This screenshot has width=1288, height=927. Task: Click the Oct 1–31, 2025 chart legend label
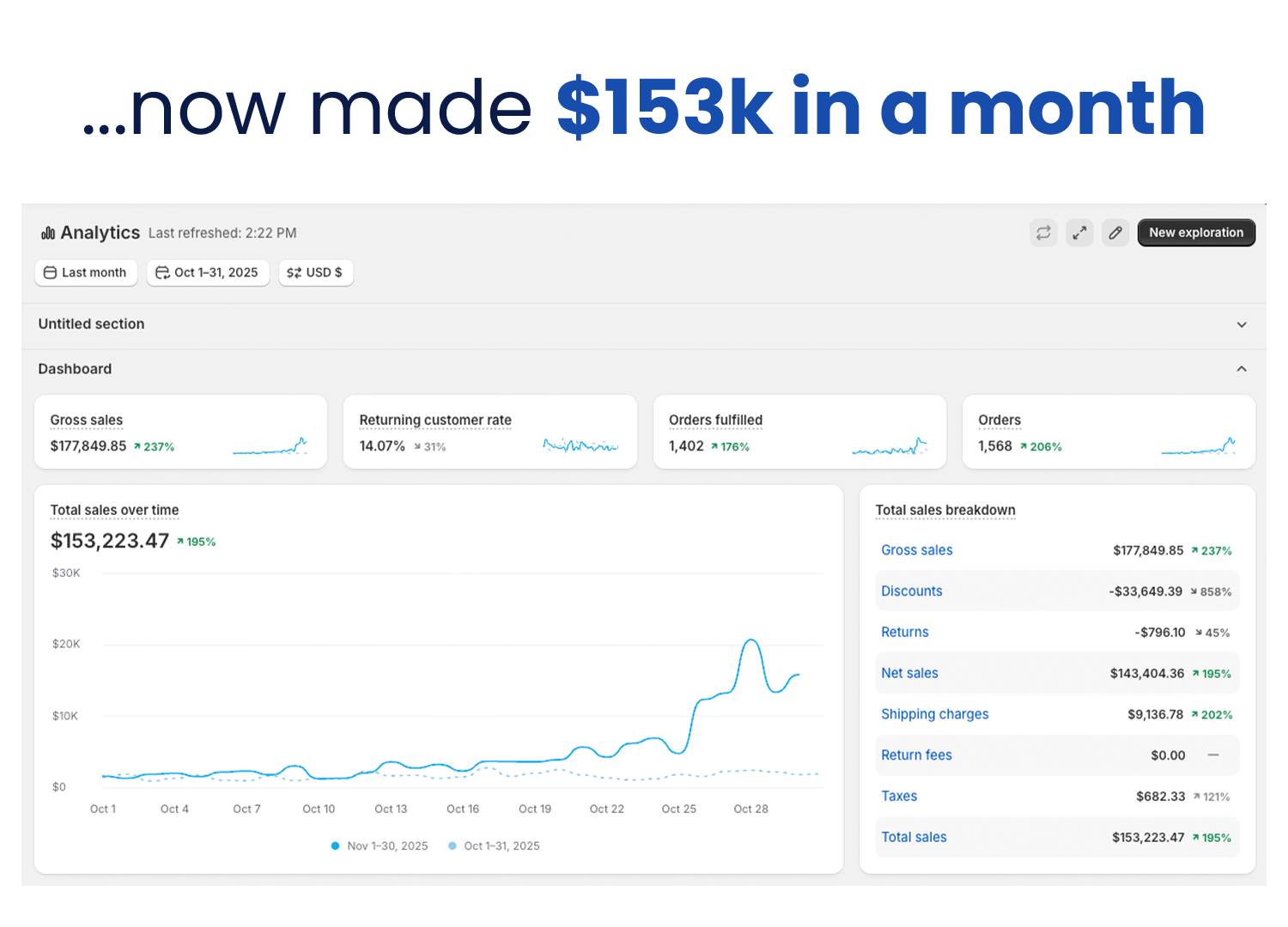click(502, 846)
